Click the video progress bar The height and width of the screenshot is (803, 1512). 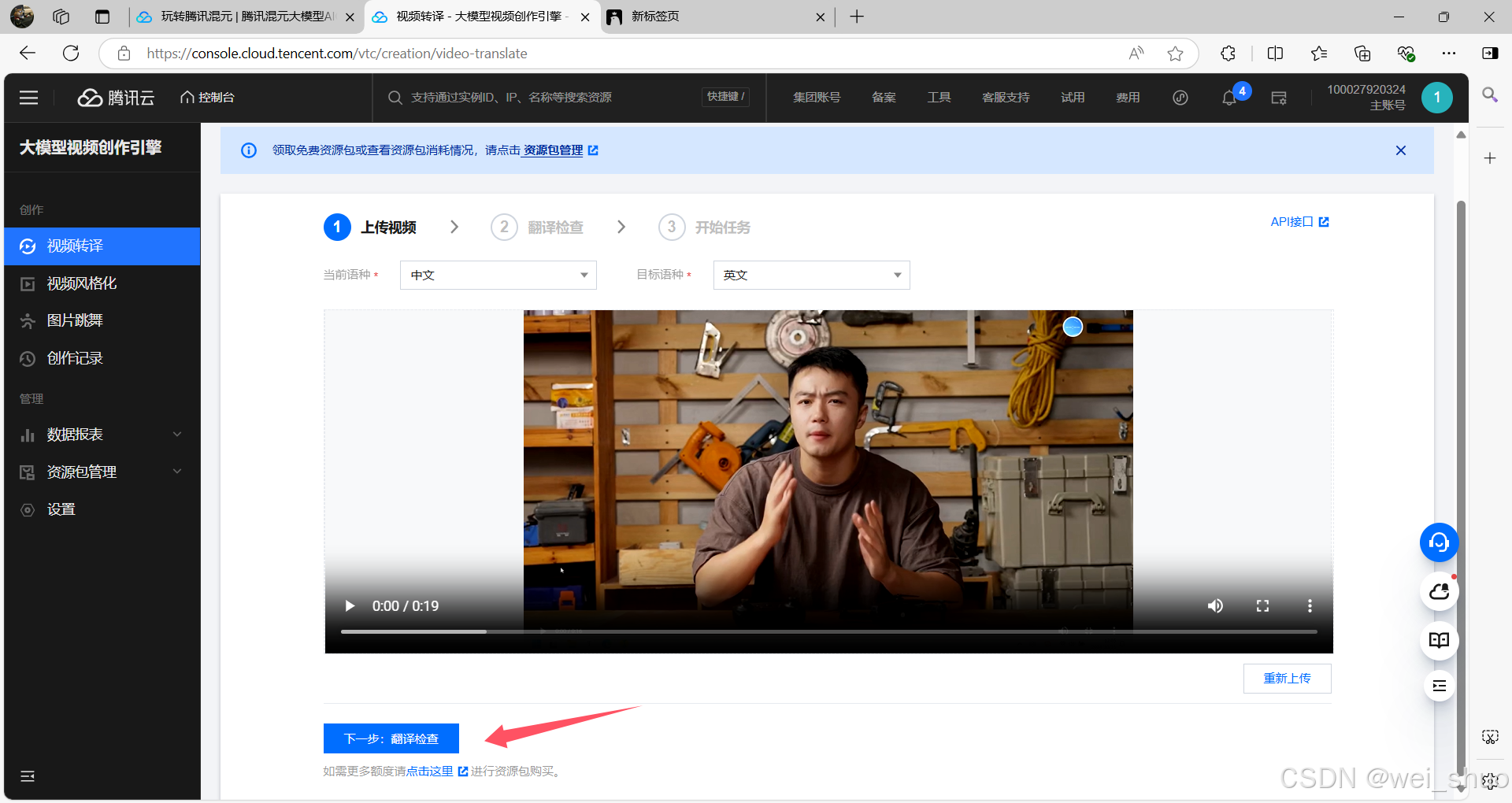click(828, 631)
